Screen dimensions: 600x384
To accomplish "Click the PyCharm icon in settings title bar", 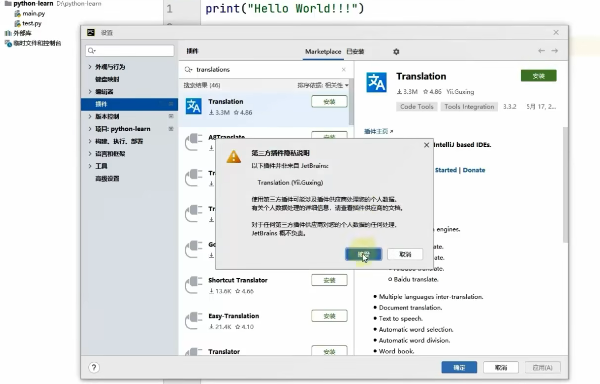I will click(91, 33).
